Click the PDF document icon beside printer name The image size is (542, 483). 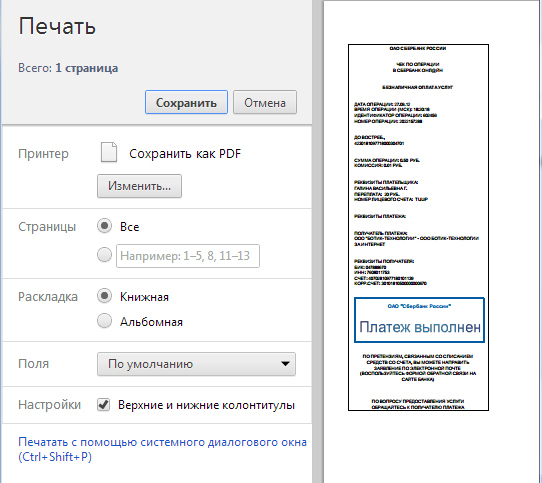tap(109, 152)
